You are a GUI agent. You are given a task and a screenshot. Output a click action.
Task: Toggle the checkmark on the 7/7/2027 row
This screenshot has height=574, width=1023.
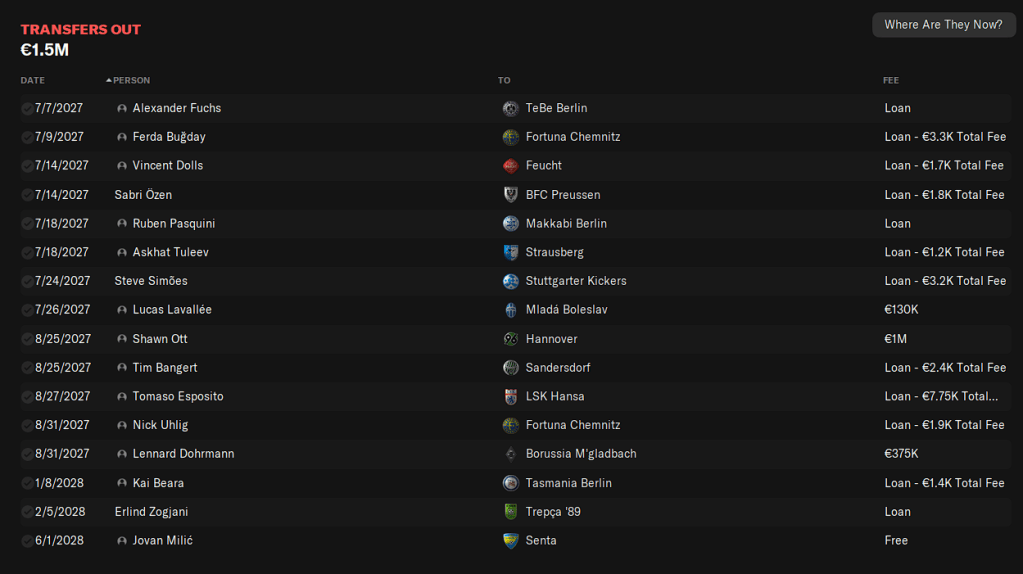click(x=27, y=108)
